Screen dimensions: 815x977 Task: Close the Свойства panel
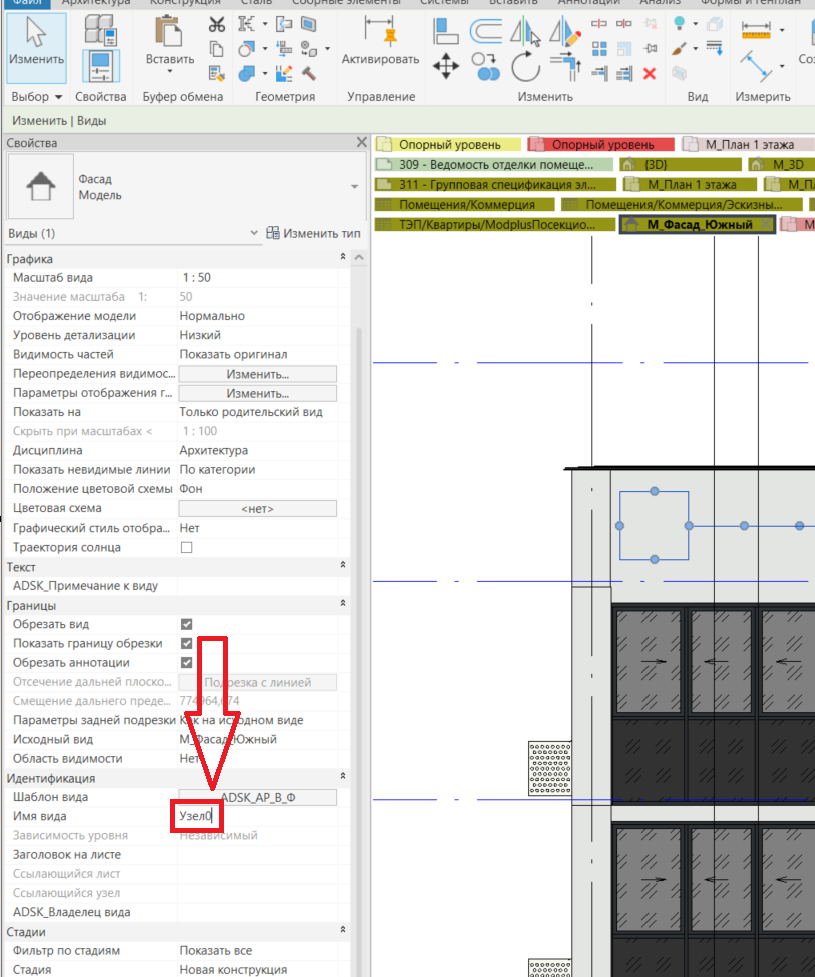click(361, 142)
